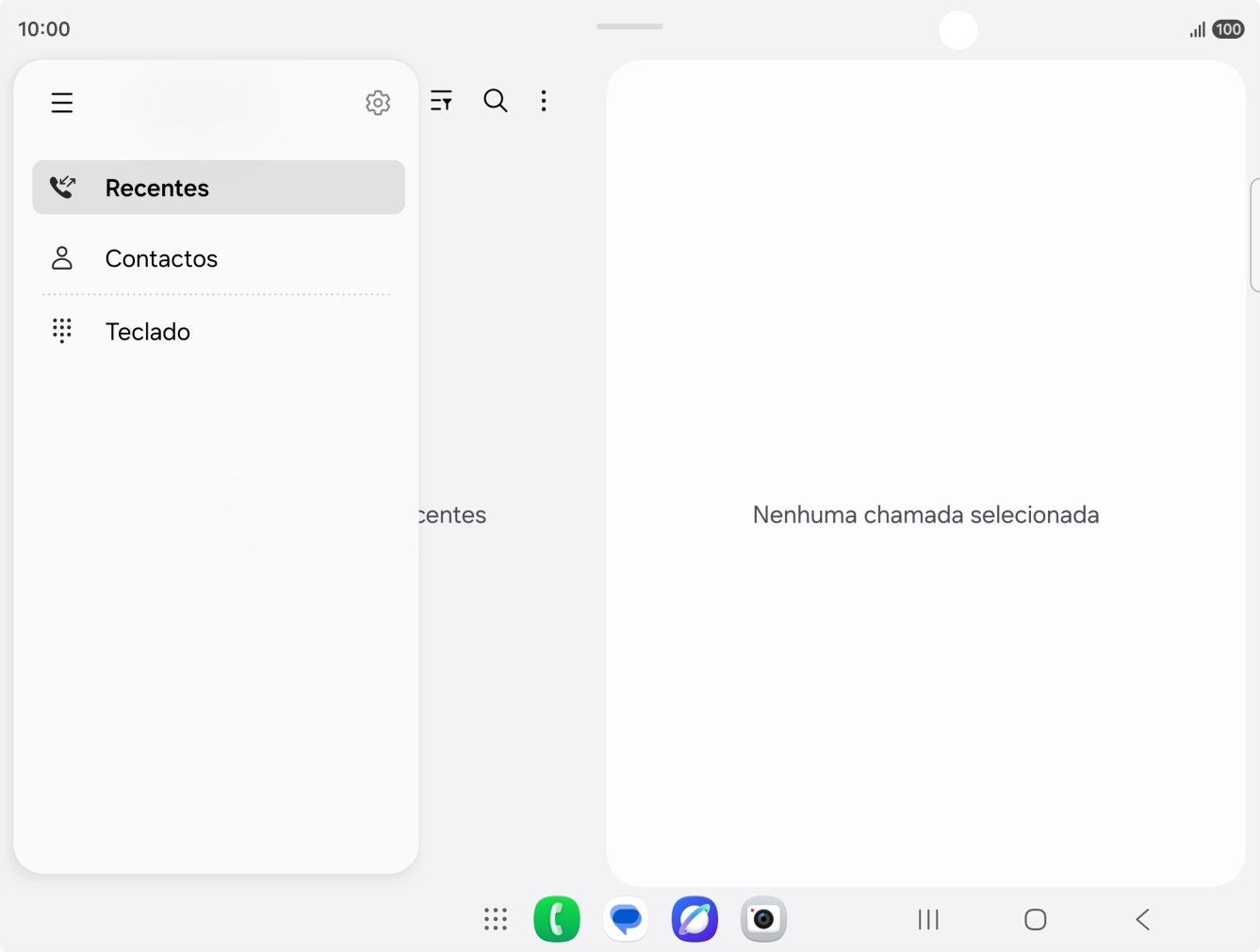
Task: Tap the search magnifier icon
Action: [496, 101]
